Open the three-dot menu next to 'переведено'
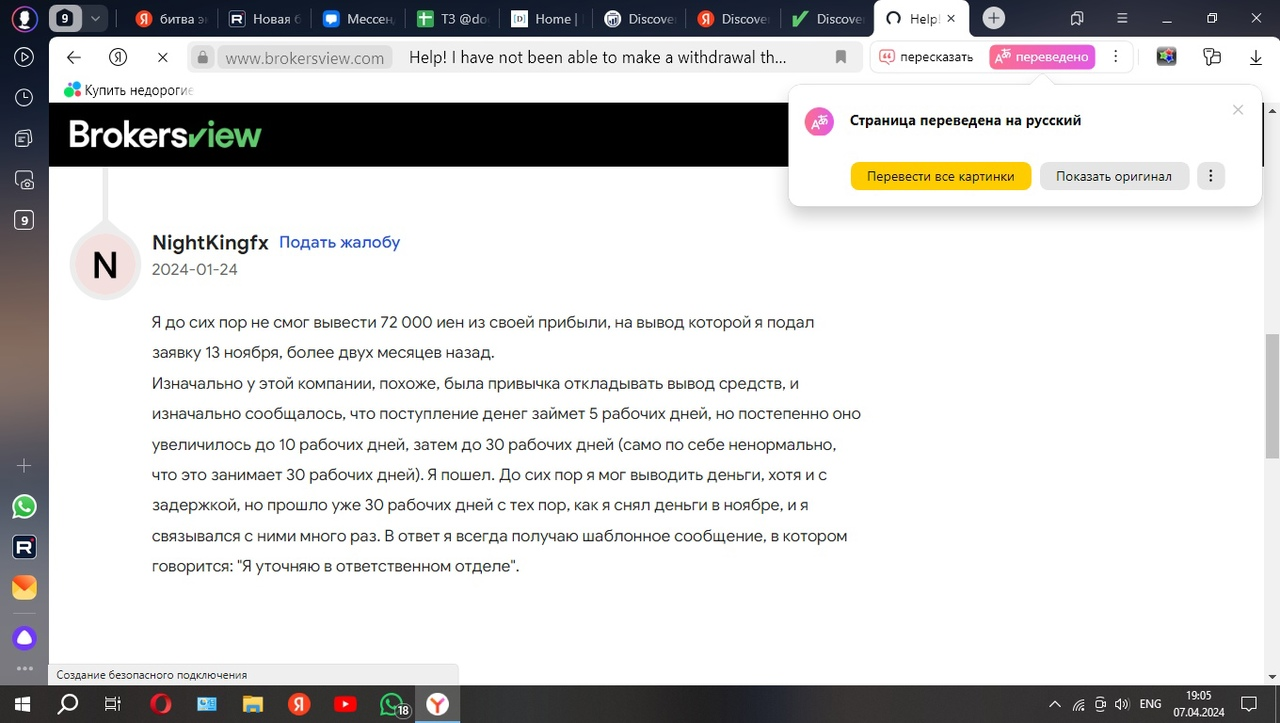Screen dimensions: 1280x723 coord(1116,57)
